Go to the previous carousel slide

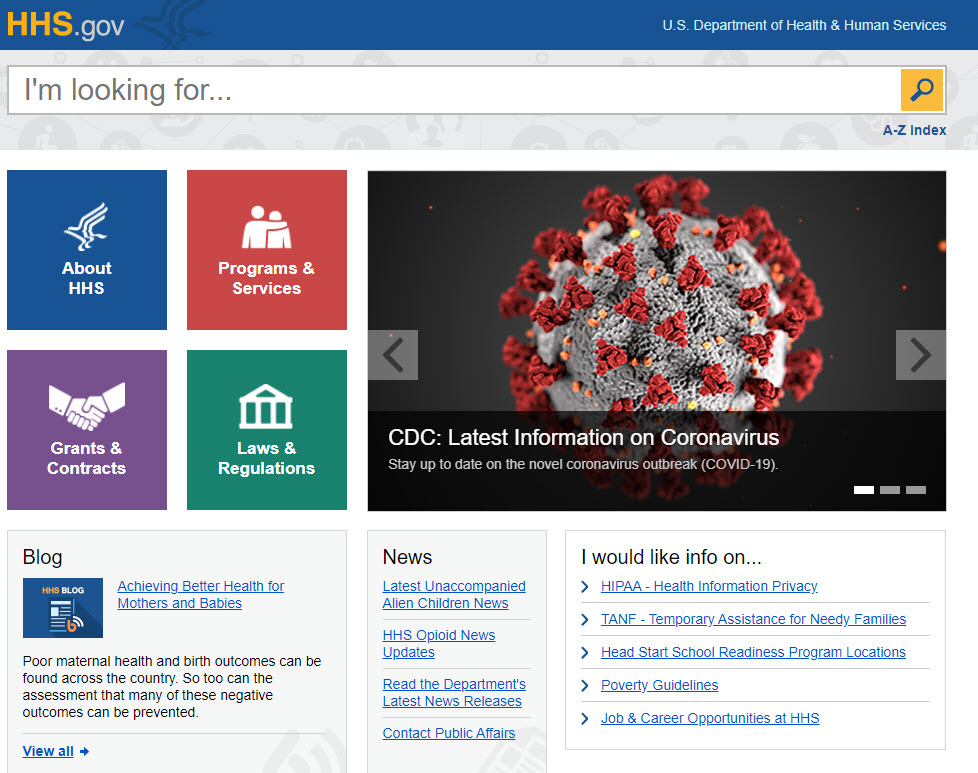pyautogui.click(x=393, y=355)
